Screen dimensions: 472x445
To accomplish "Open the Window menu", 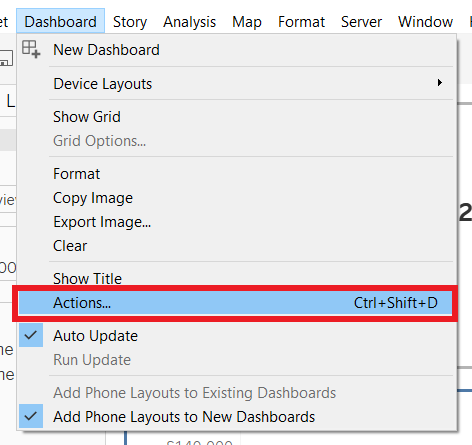I will [425, 22].
